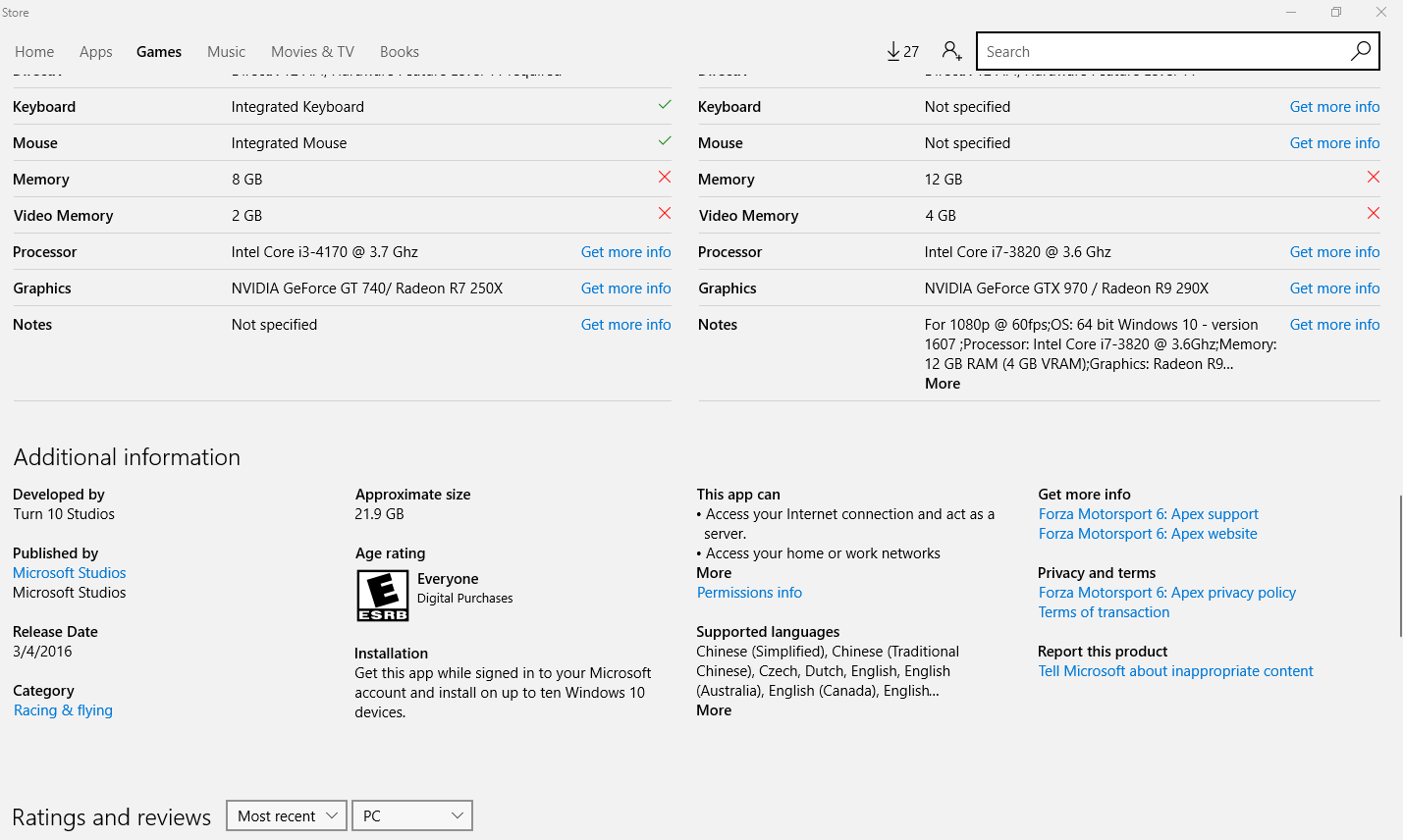
Task: Click the red X beside 2 GB video memory
Action: coord(665,213)
